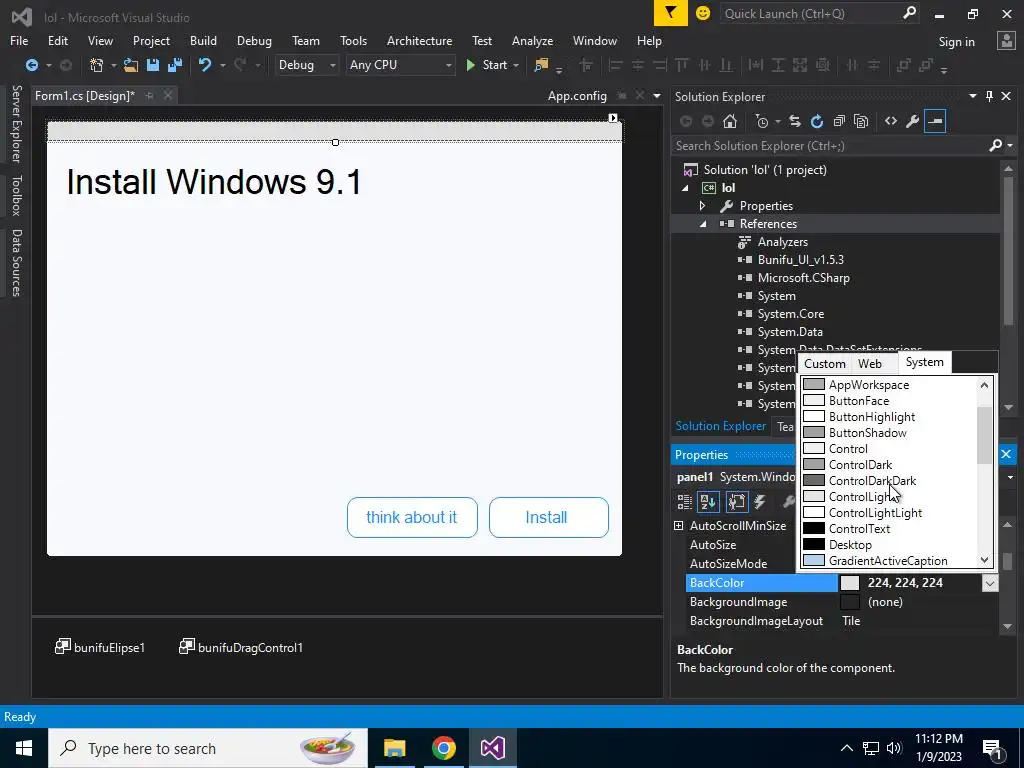Select the bunifuElipse1 component in tray
The width and height of the screenshot is (1024, 768).
100,647
